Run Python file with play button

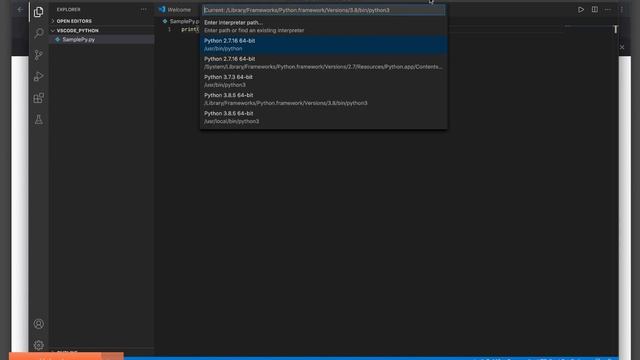pyautogui.click(x=580, y=9)
